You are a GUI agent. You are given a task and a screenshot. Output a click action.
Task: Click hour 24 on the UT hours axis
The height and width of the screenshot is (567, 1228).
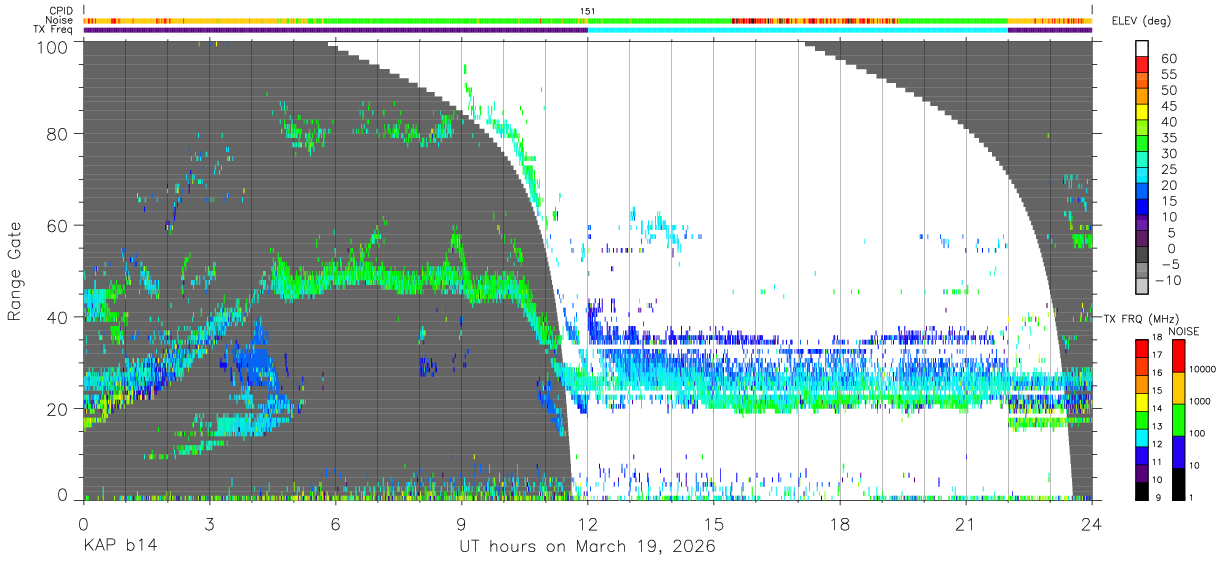[1092, 524]
